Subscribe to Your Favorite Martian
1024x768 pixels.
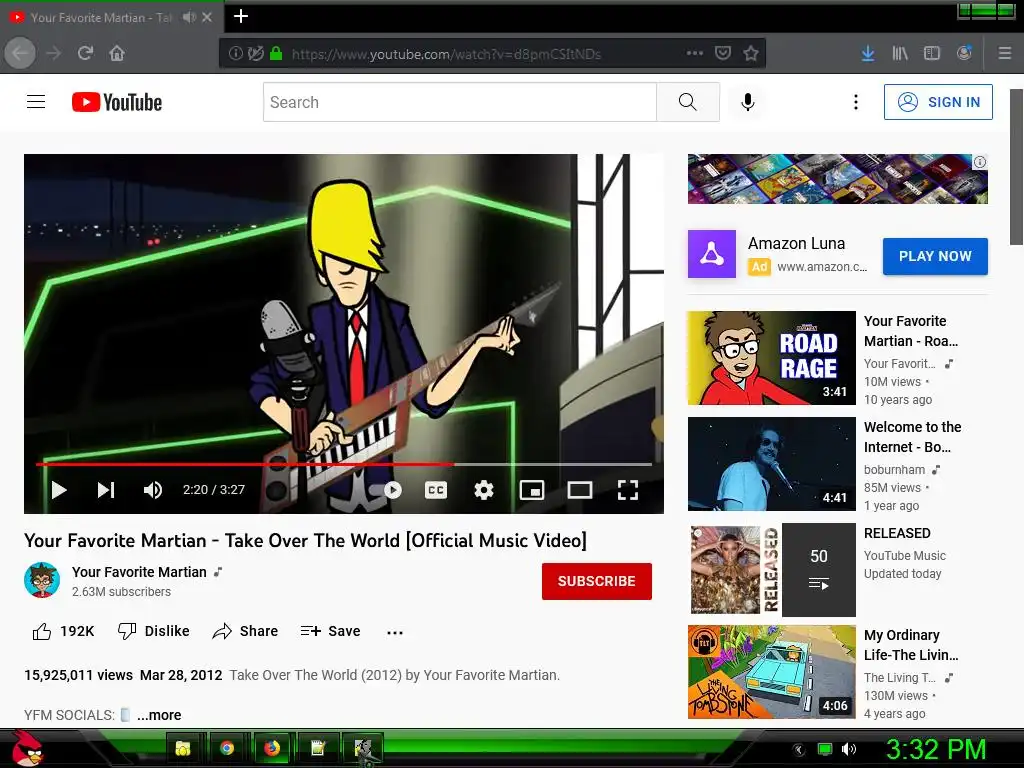(596, 581)
